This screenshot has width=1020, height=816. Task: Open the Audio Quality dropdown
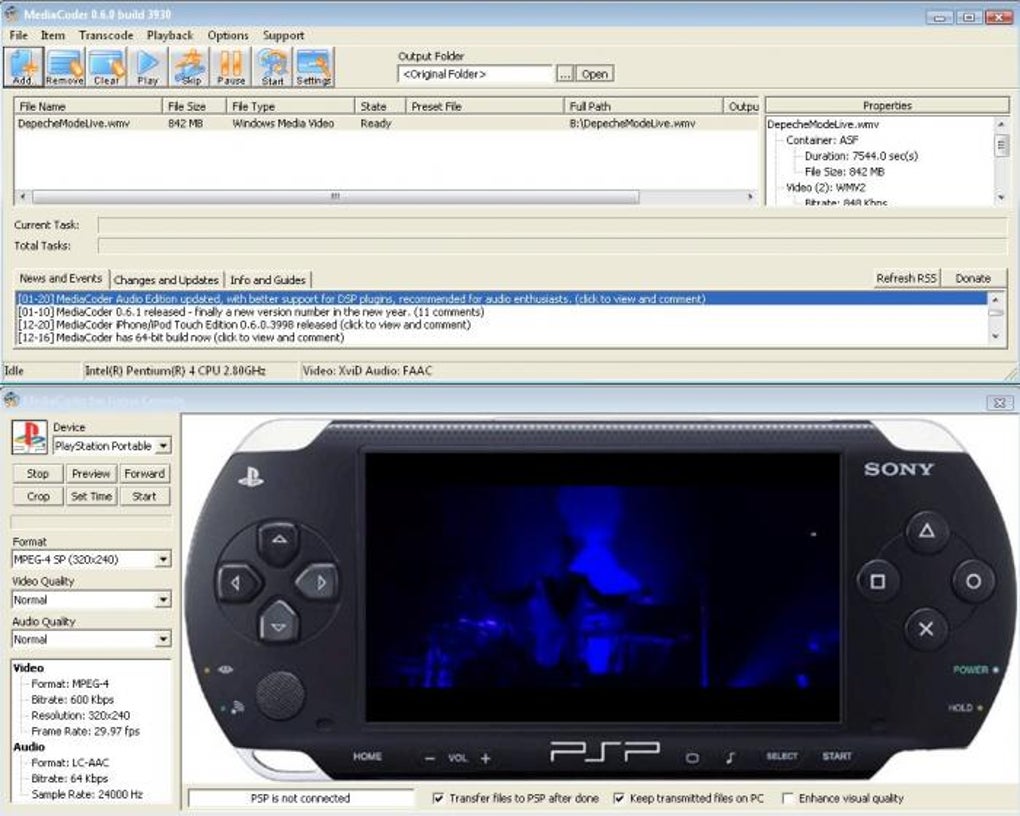(91, 640)
